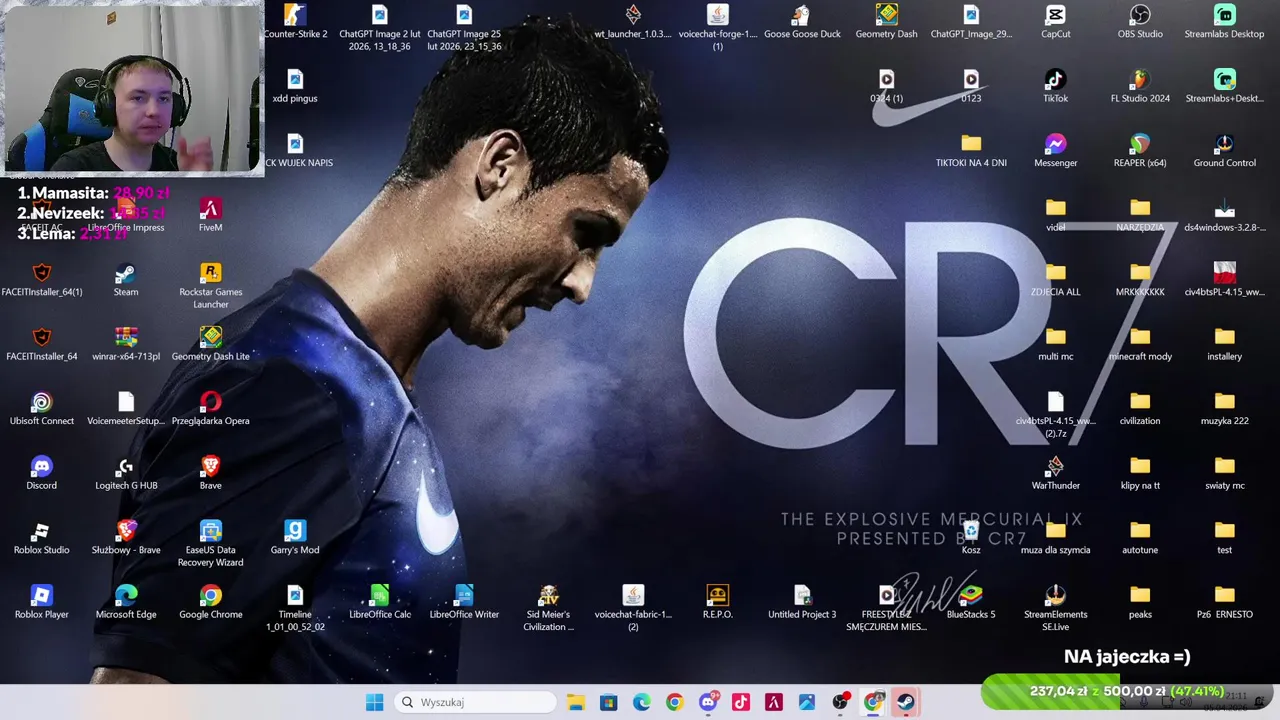The width and height of the screenshot is (1280, 720).
Task: Open the LibreOffice Writer shortcut
Action: (x=464, y=602)
